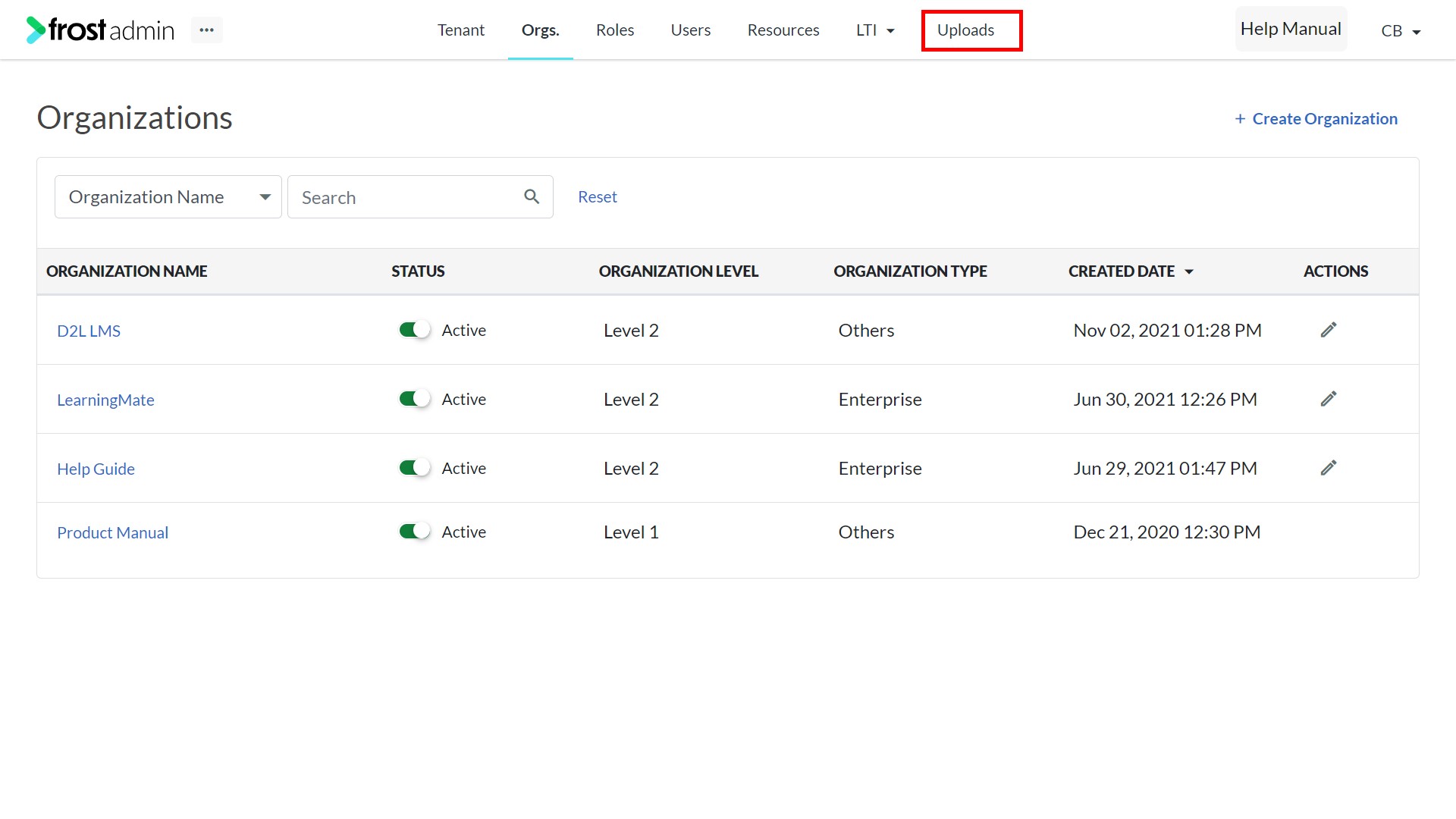Select the 'Nov 02, 2021 01:28 PM' date cell

pos(1167,331)
